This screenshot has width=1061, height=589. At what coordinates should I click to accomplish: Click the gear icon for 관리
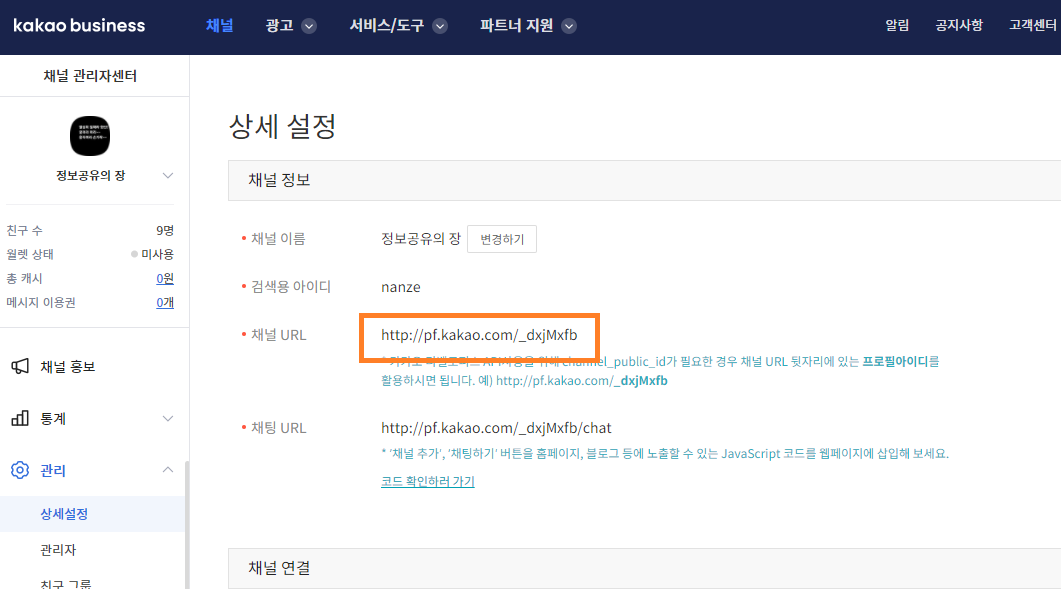click(20, 470)
